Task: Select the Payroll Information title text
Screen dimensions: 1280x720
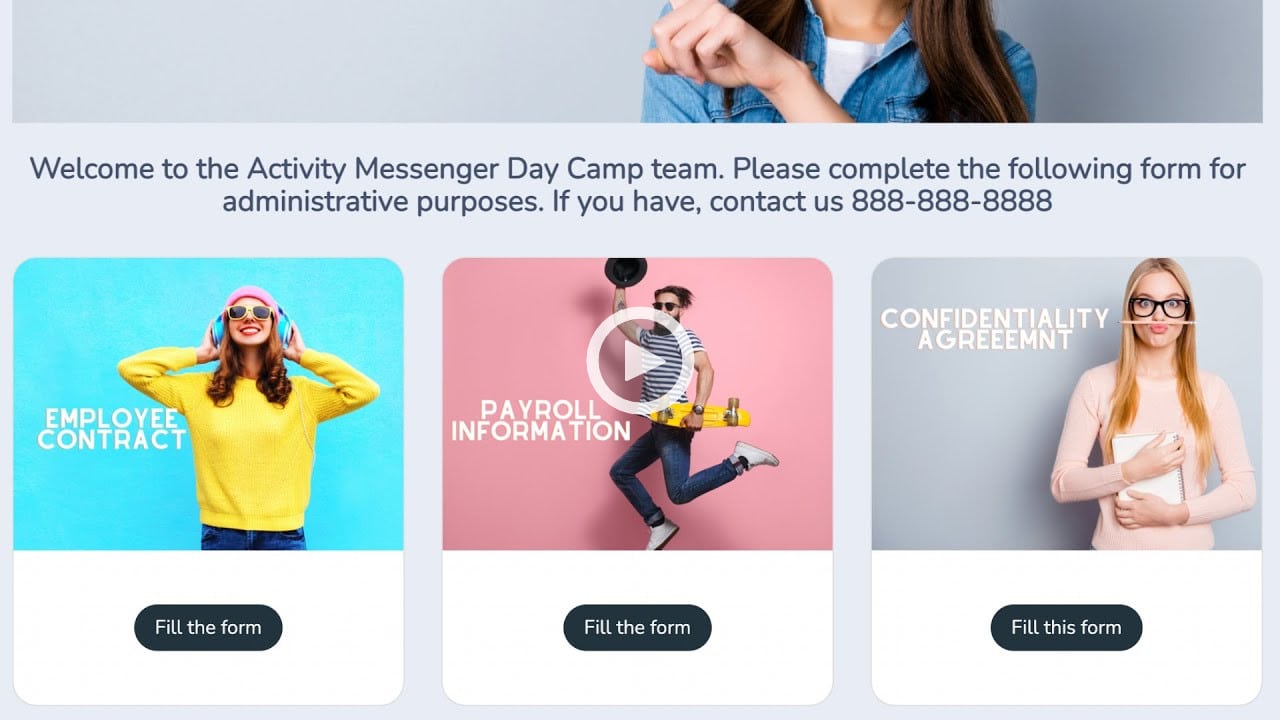Action: coord(541,420)
